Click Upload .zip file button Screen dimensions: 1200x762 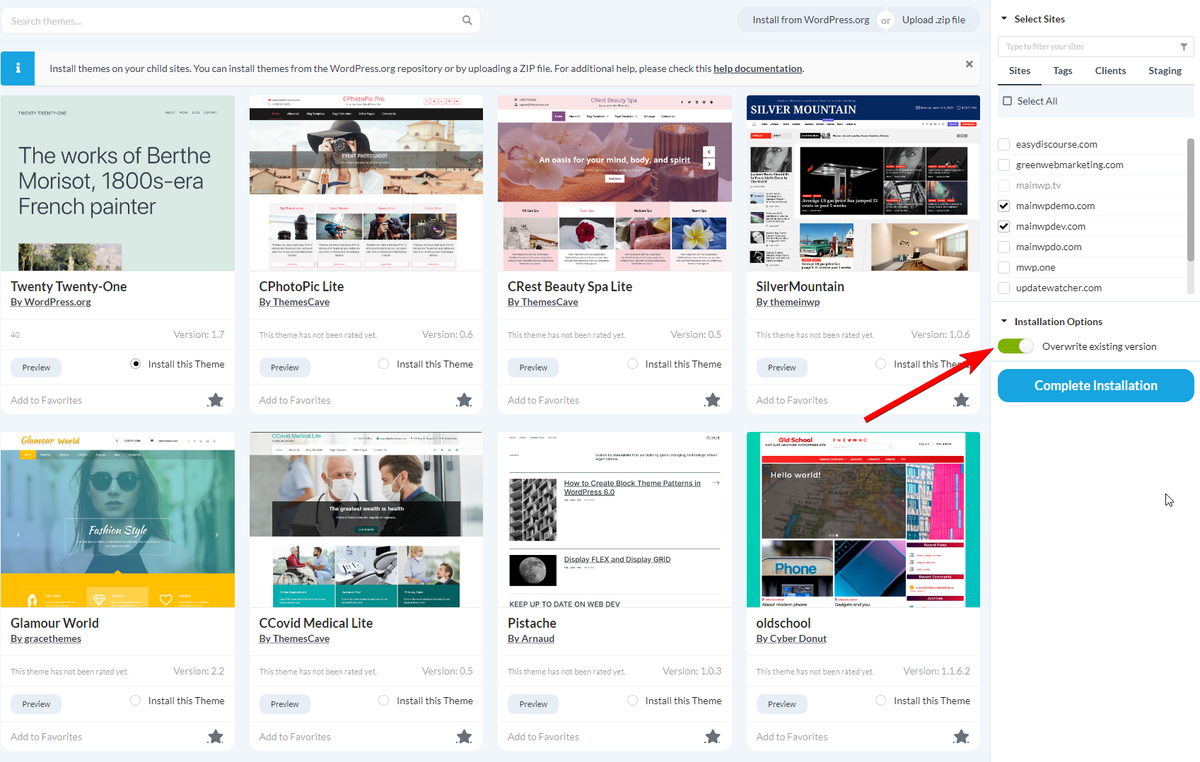coord(934,20)
